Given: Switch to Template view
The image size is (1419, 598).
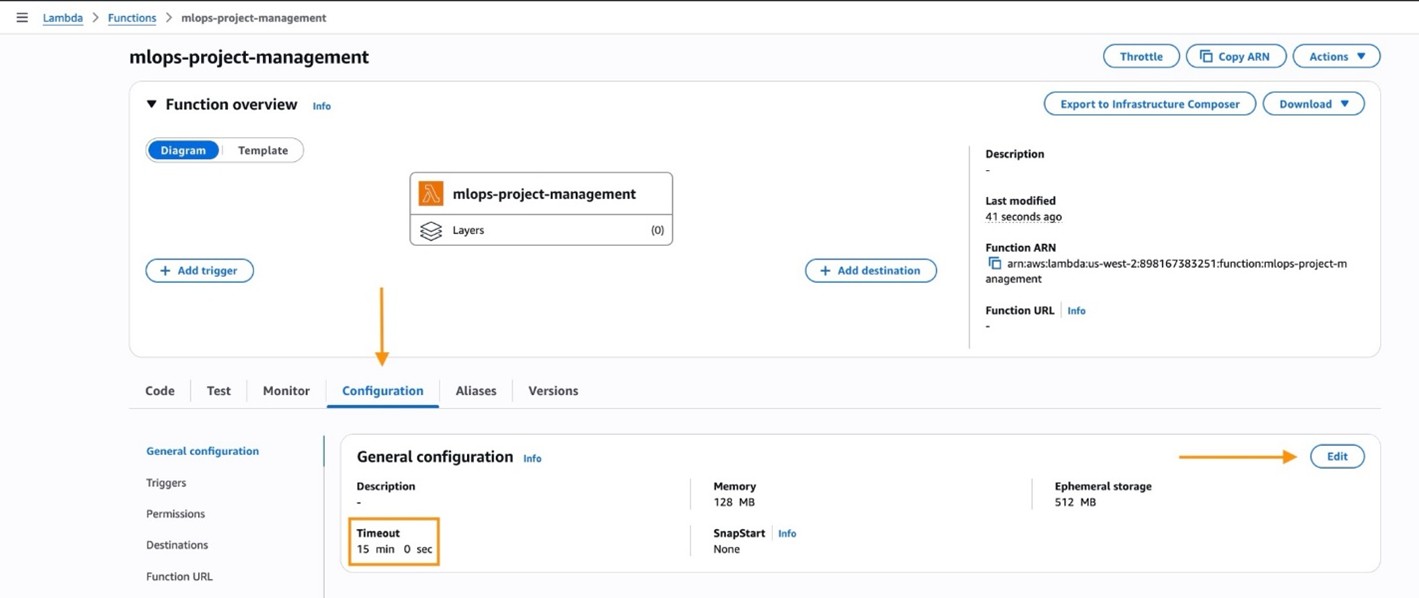Looking at the screenshot, I should 262,150.
